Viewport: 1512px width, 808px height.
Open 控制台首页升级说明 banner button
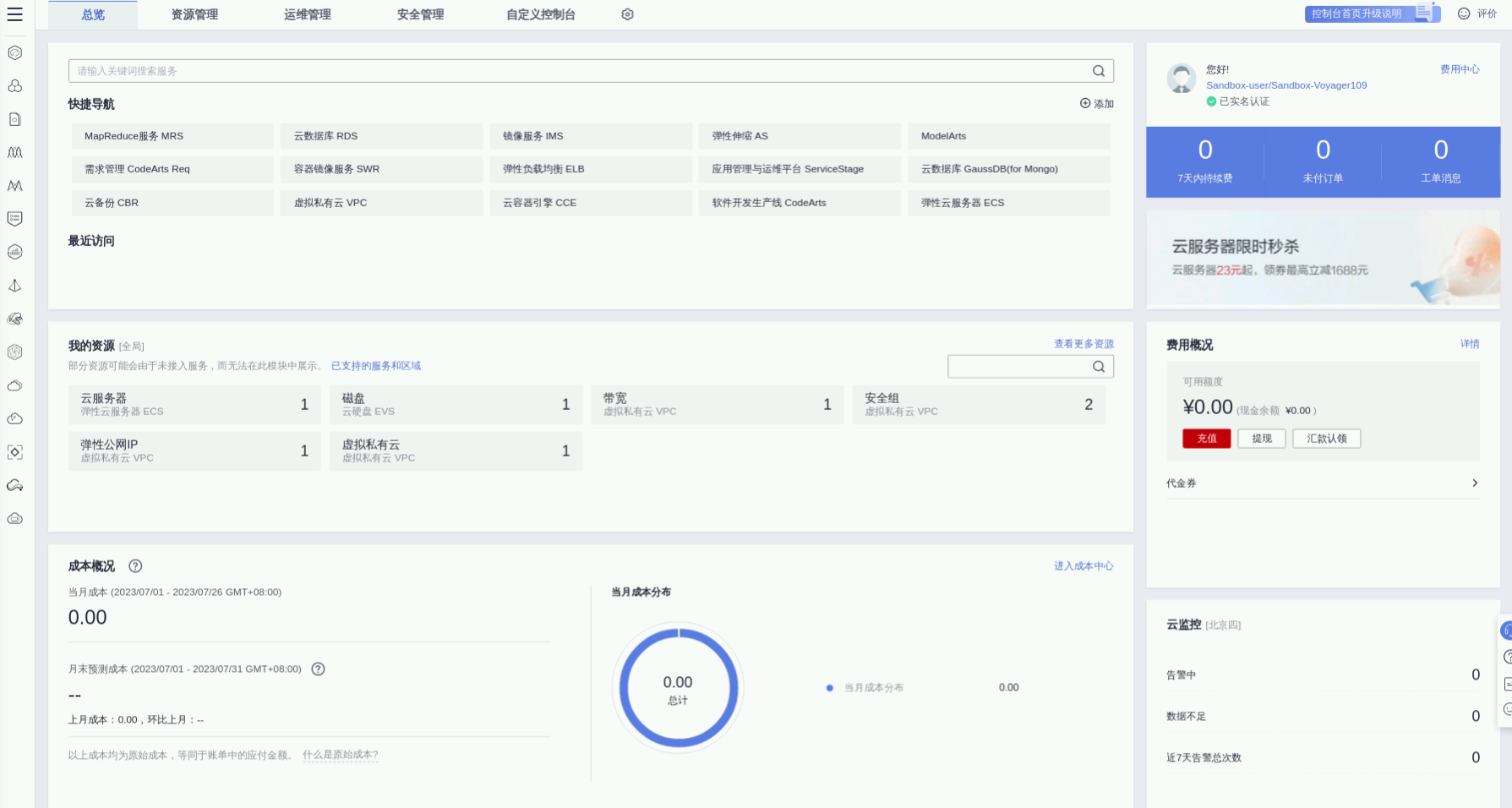coord(1372,14)
